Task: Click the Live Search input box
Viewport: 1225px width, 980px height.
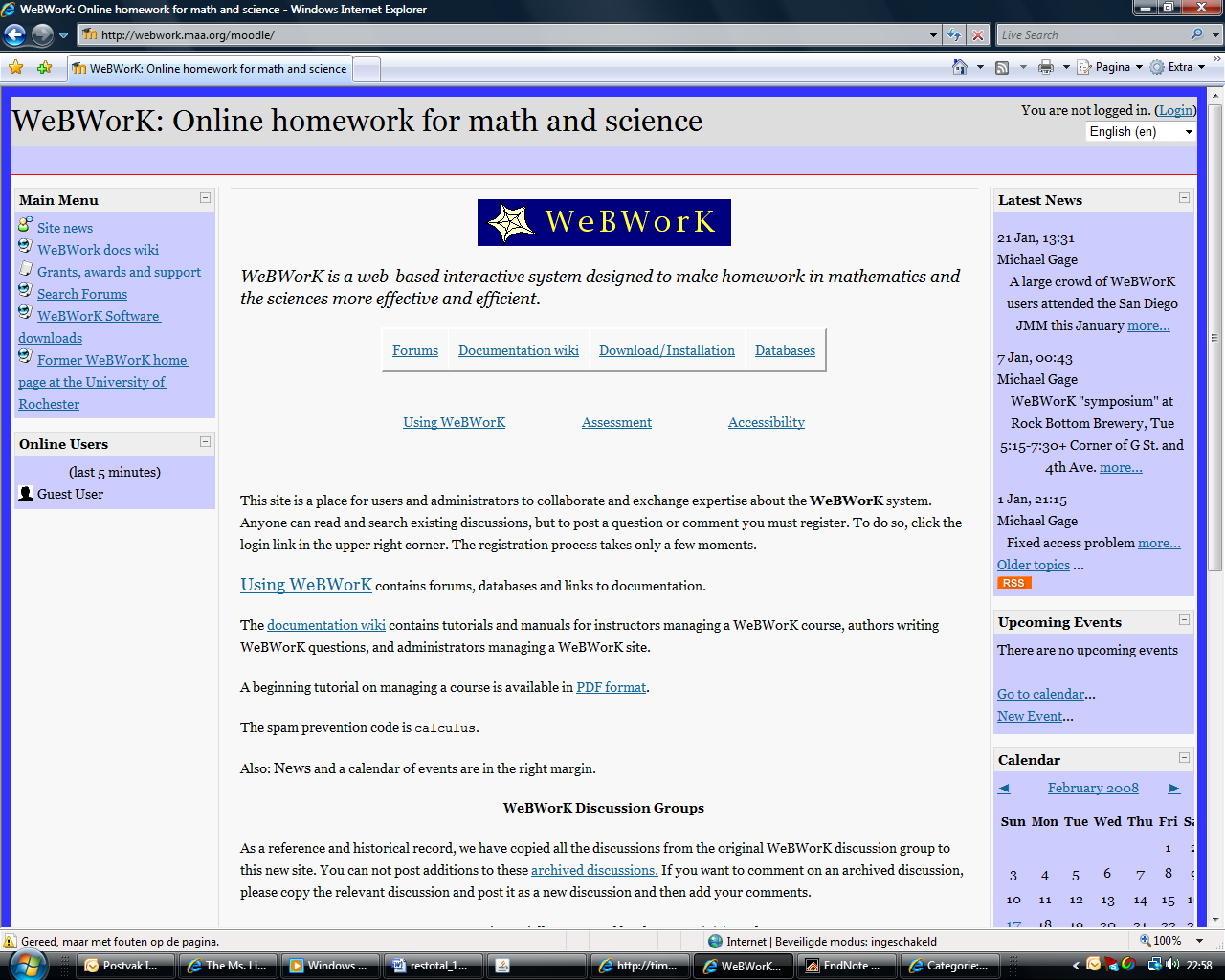Action: tap(1091, 35)
